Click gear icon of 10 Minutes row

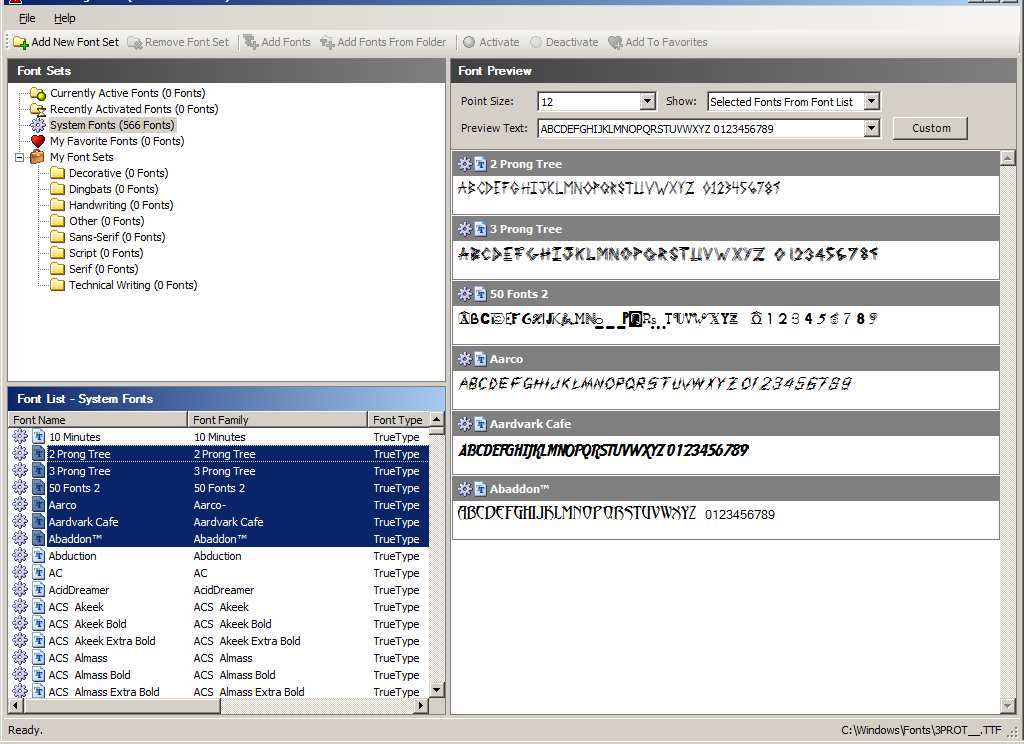click(20, 436)
